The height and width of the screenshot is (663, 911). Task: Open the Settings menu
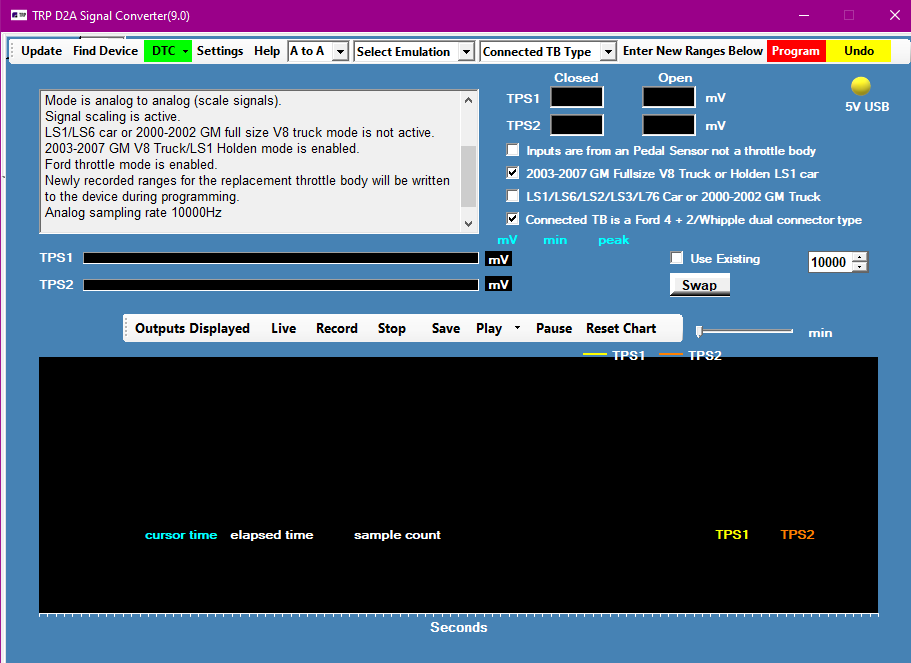tap(220, 51)
